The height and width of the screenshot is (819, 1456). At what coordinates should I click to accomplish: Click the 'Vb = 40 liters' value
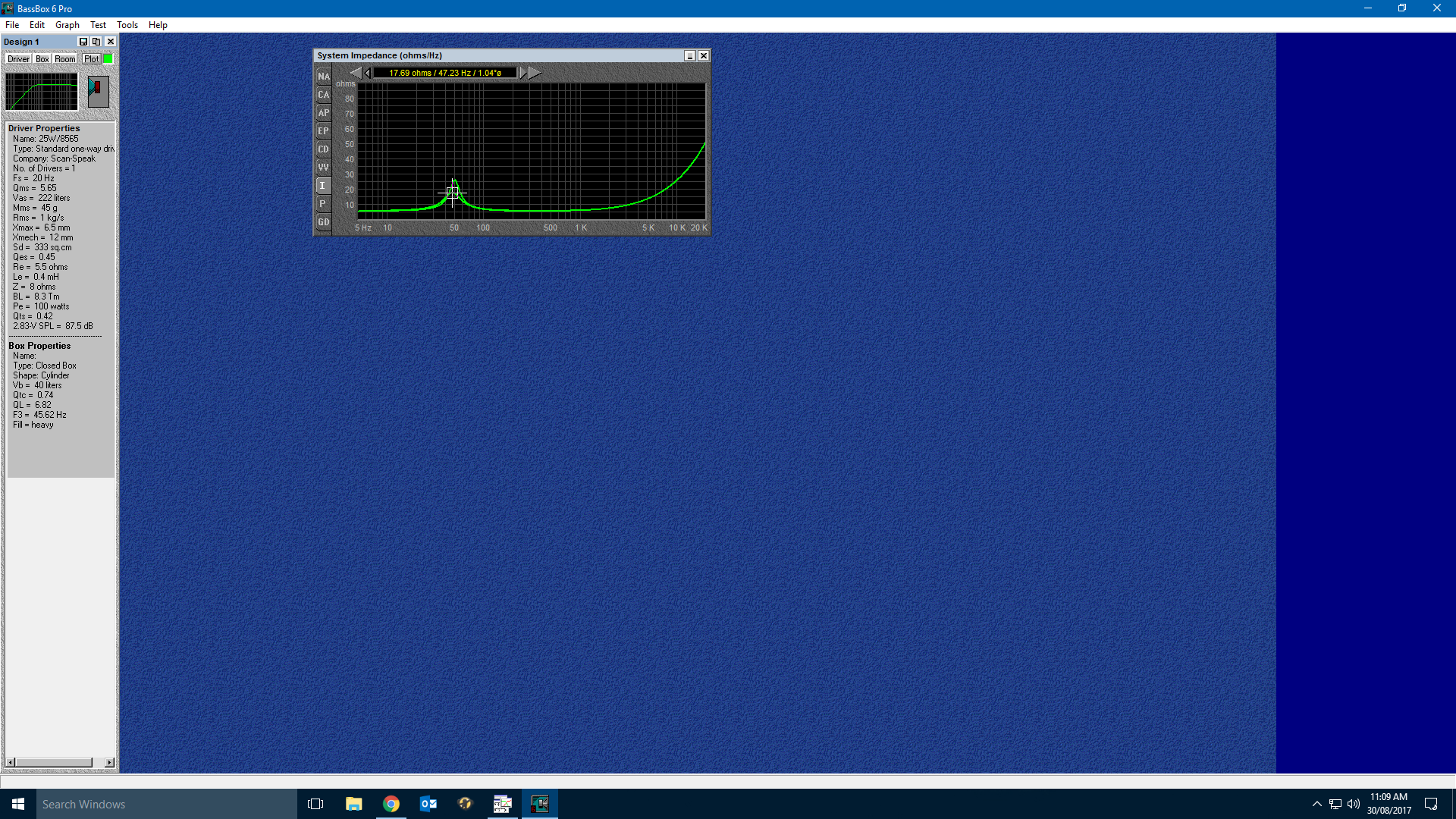click(37, 385)
